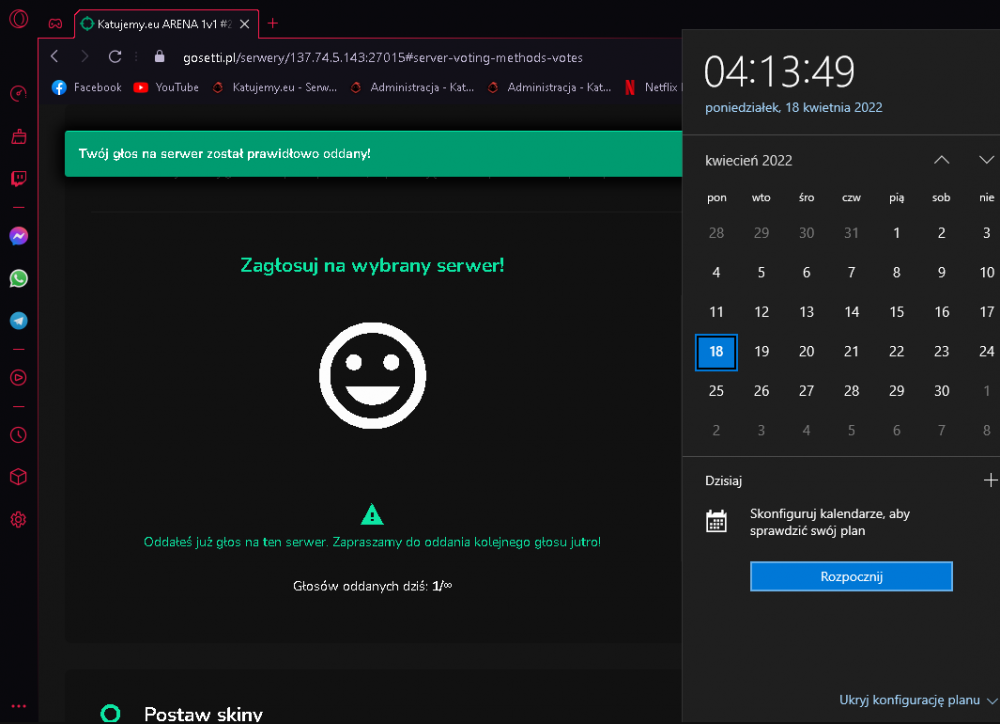The height and width of the screenshot is (724, 1000).
Task: Reload the current page
Action: pyautogui.click(x=115, y=56)
